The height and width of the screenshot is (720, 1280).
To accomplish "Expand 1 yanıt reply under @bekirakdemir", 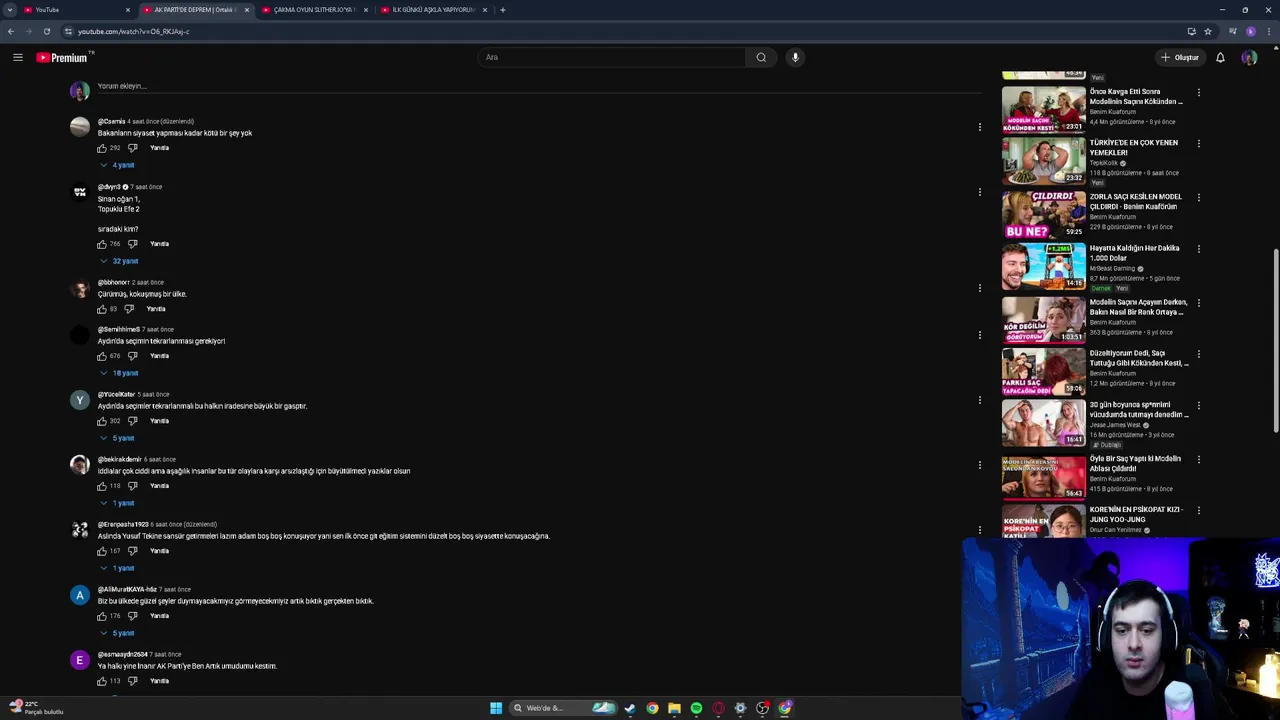I will point(117,503).
